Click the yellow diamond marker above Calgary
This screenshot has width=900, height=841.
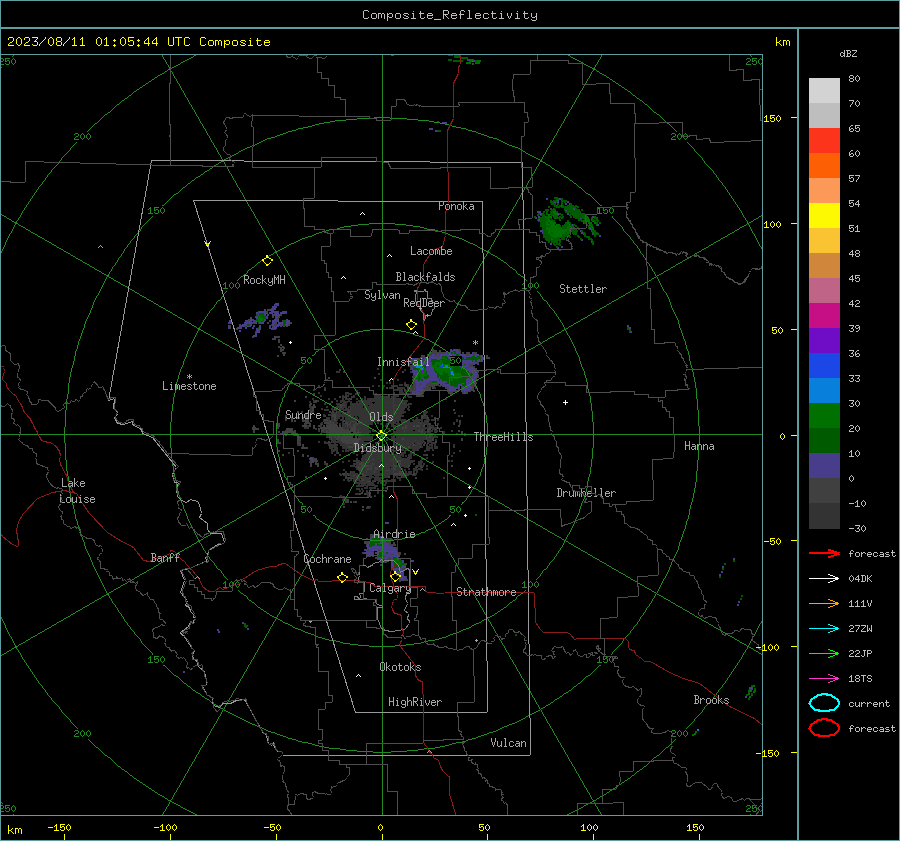395,576
